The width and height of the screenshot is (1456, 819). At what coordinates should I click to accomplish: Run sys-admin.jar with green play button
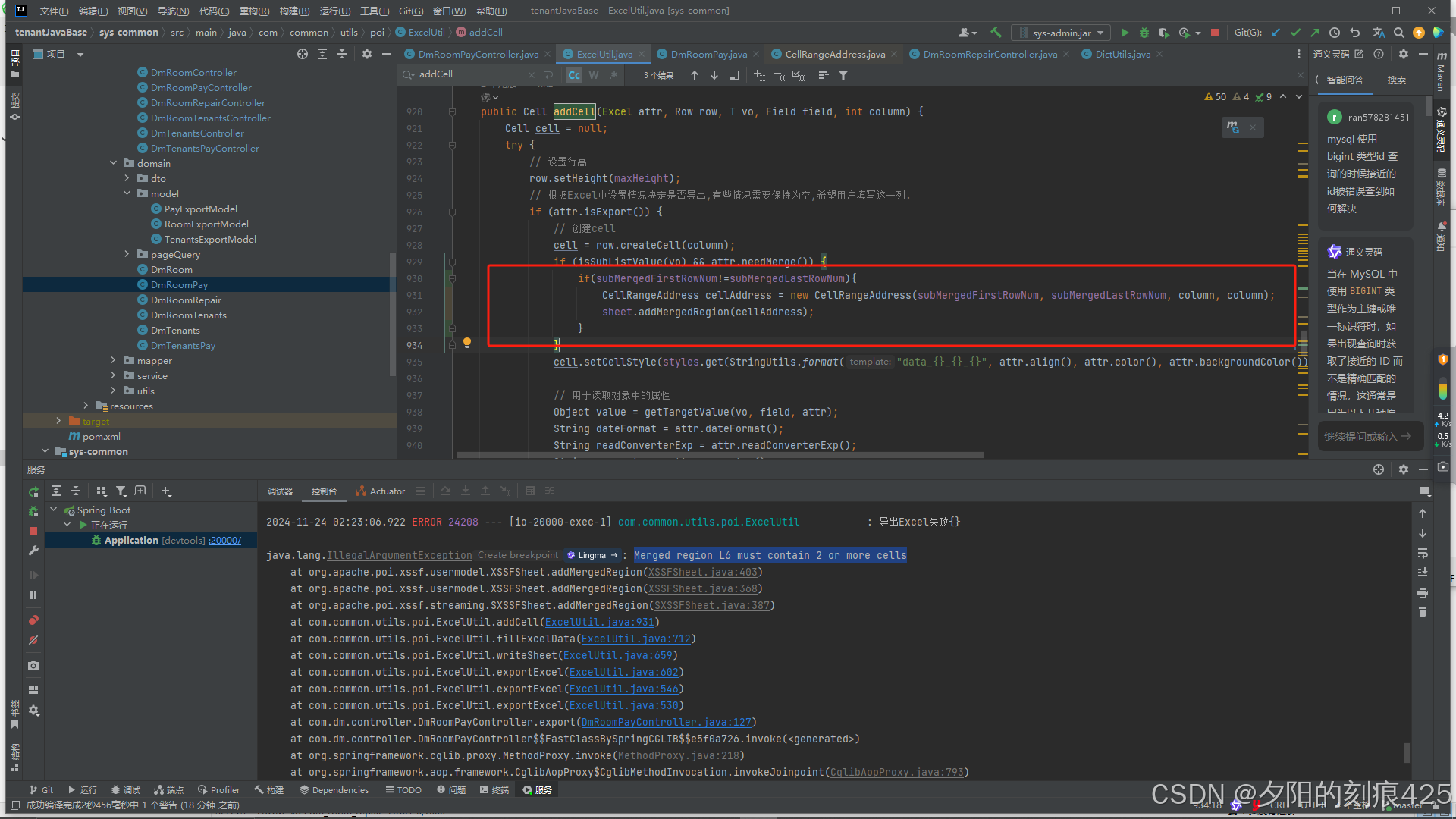click(1125, 33)
